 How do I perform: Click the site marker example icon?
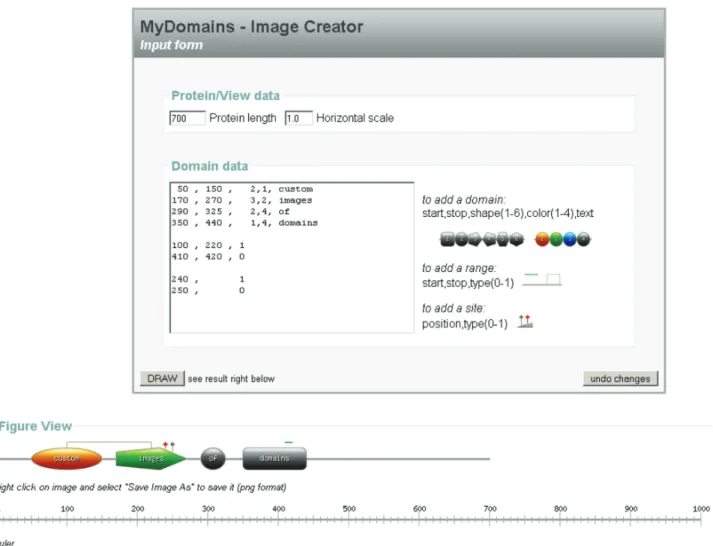click(525, 321)
